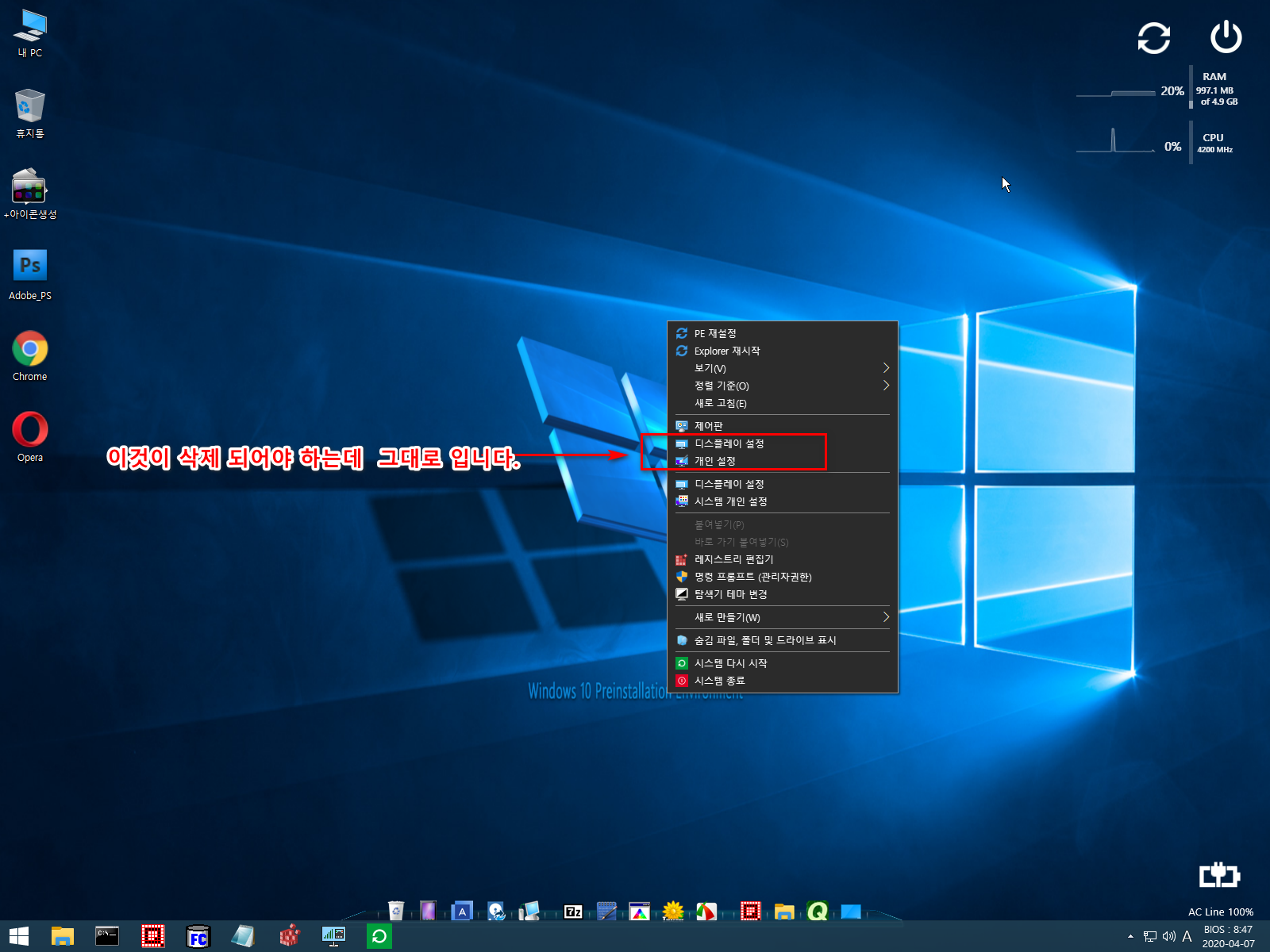Viewport: 1270px width, 952px height.
Task: Open the 휴지통 desktop icon
Action: coord(30,114)
